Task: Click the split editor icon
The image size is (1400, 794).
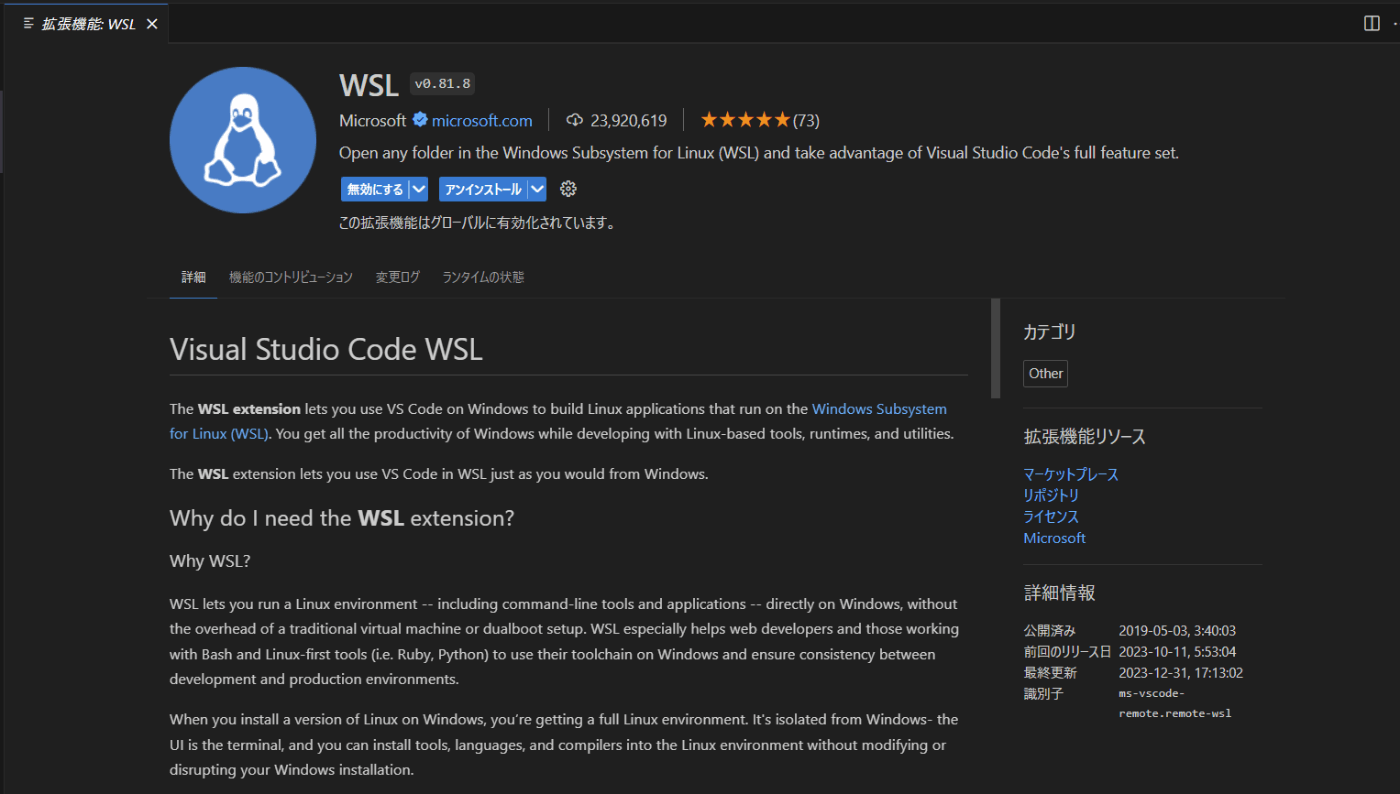Action: pos(1372,24)
